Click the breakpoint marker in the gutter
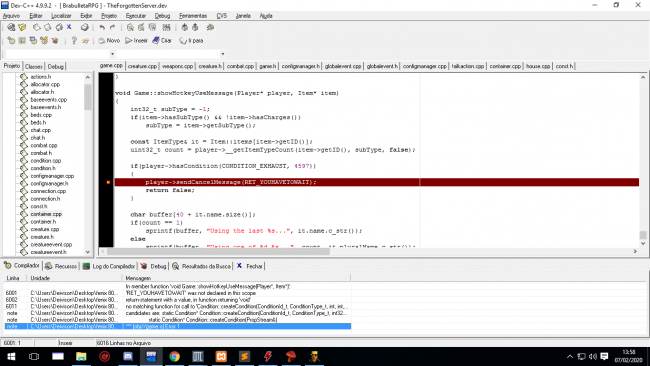 click(x=108, y=182)
